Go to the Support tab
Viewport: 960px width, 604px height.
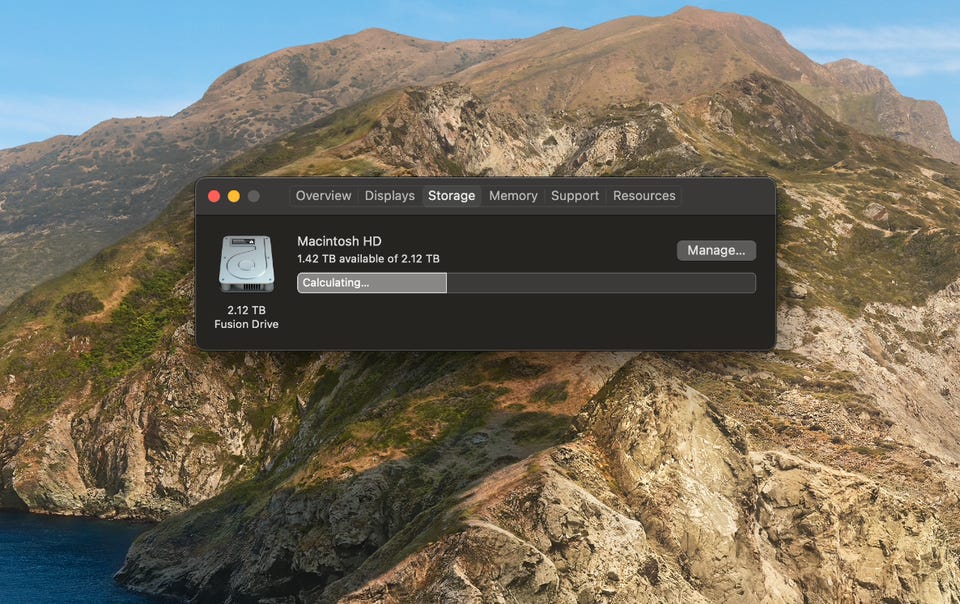[575, 196]
